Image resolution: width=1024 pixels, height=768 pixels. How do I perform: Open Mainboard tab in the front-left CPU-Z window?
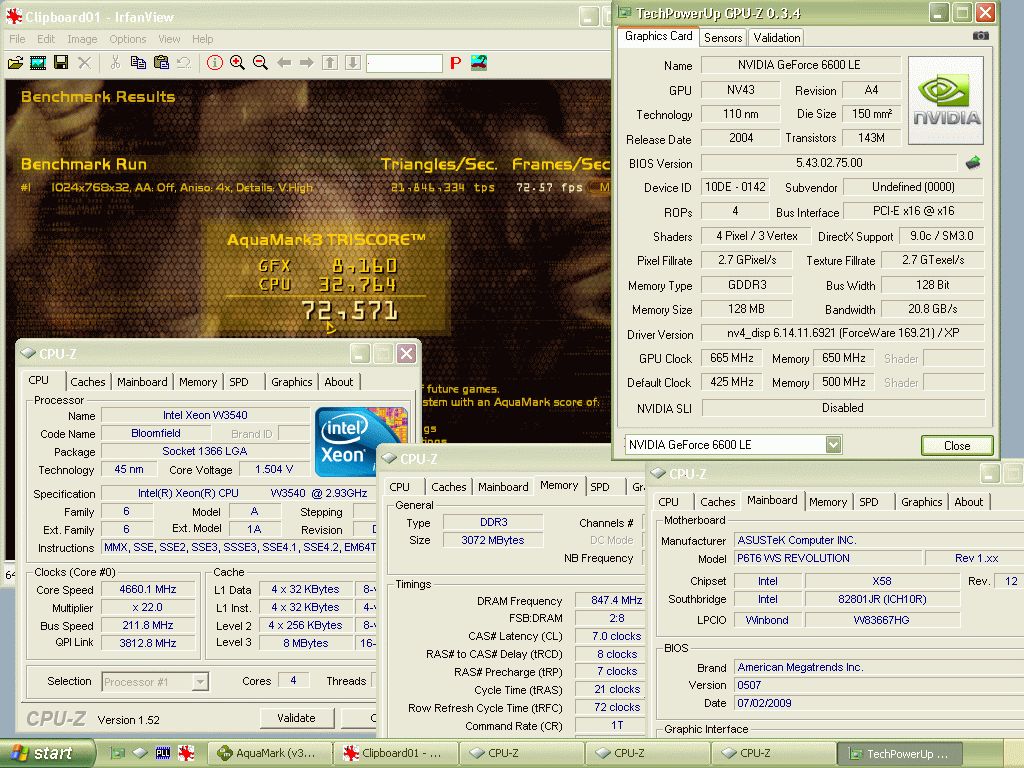click(142, 382)
